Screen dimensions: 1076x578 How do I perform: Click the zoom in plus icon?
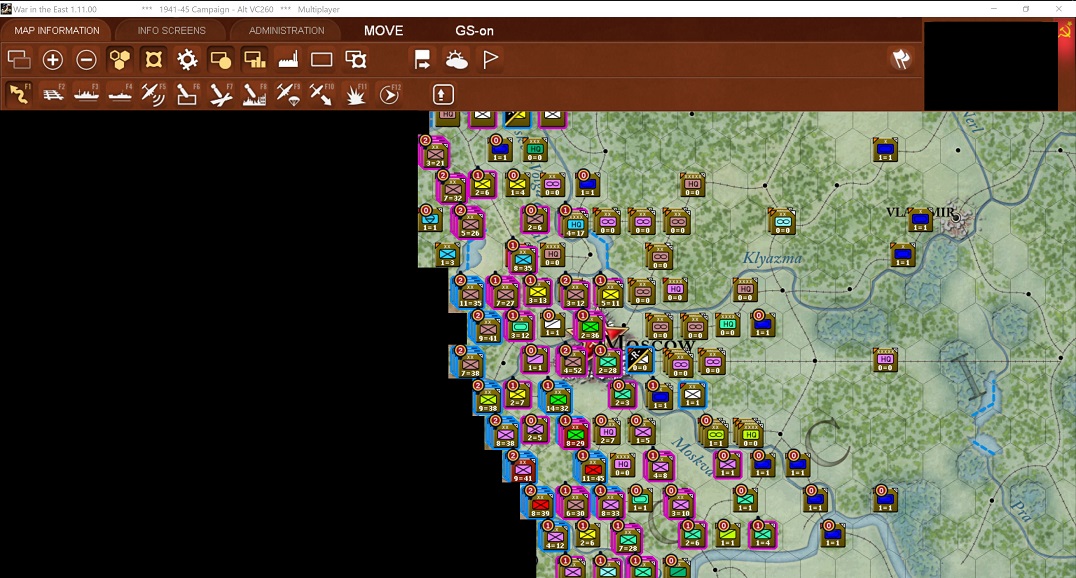pyautogui.click(x=53, y=60)
